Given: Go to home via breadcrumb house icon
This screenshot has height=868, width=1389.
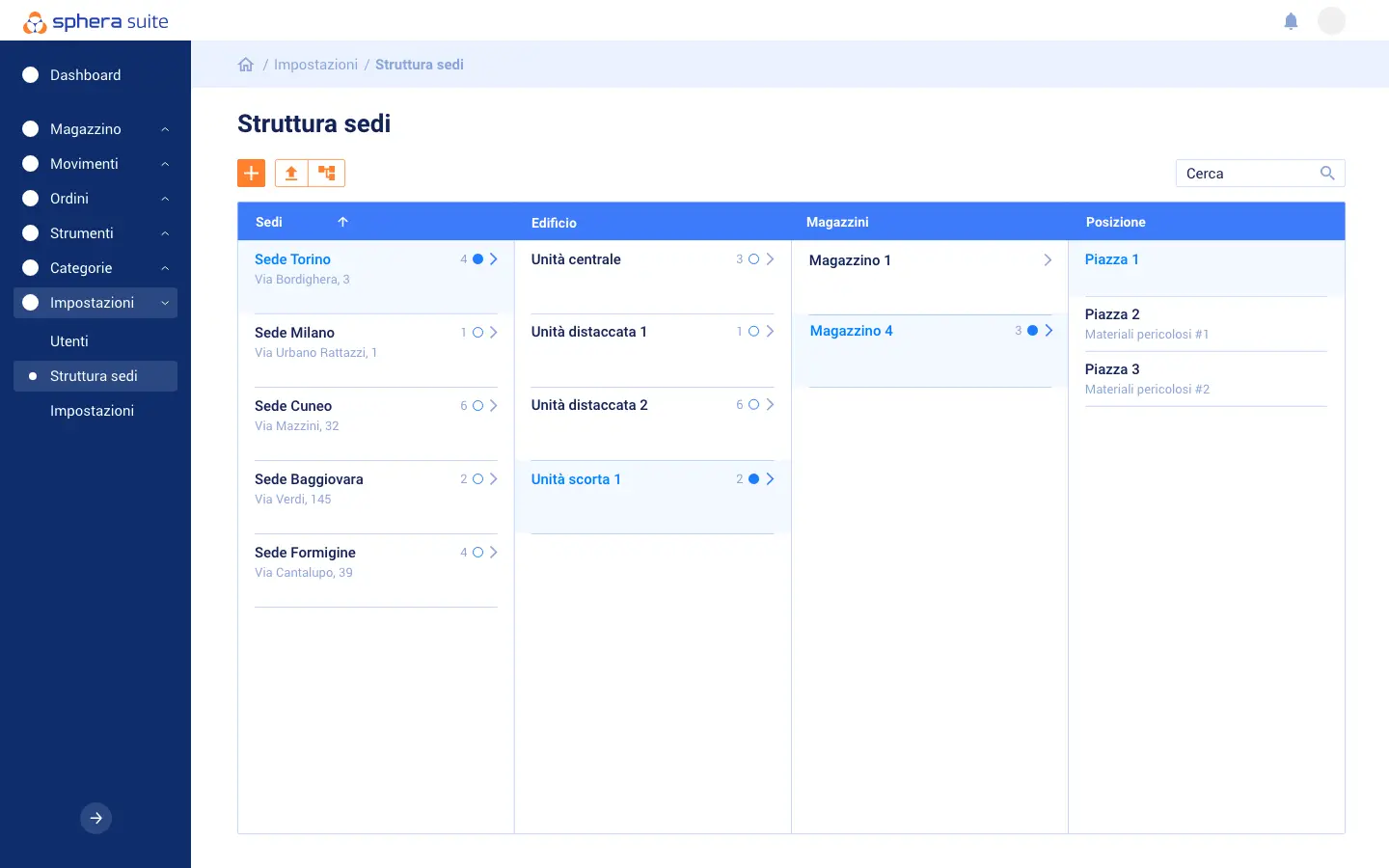Looking at the screenshot, I should pos(246,65).
